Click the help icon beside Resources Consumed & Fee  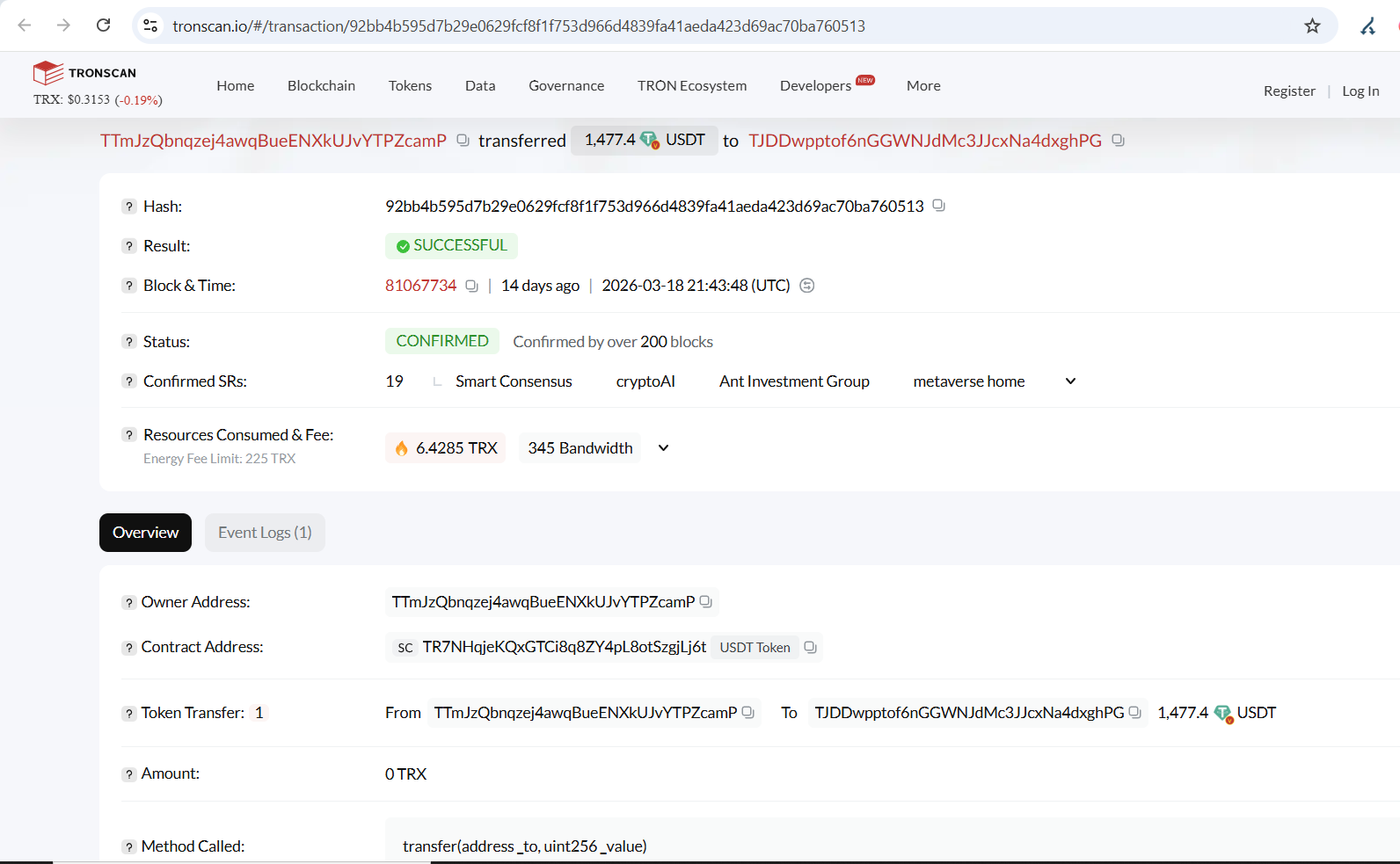129,435
